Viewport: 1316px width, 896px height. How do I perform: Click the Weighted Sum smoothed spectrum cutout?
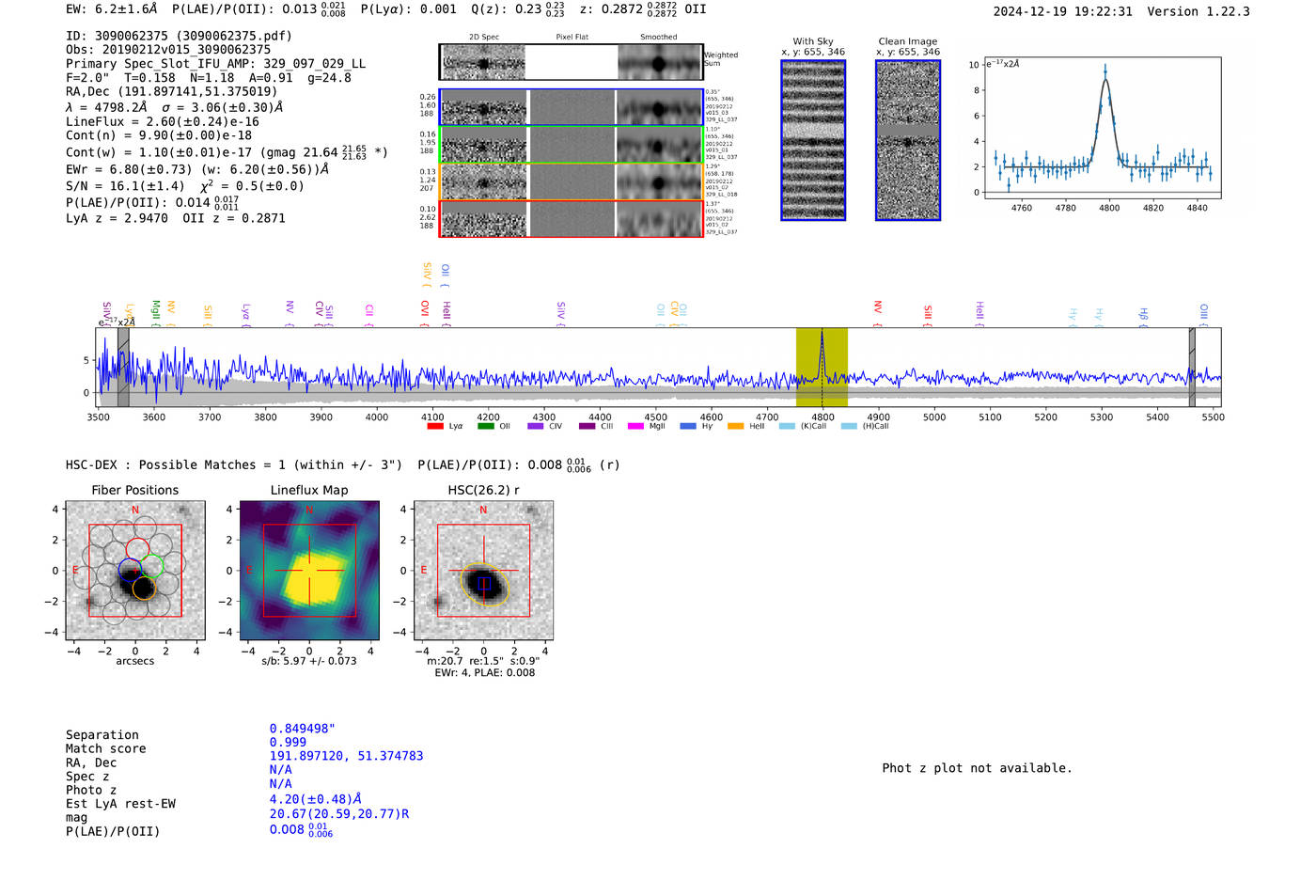tap(659, 63)
